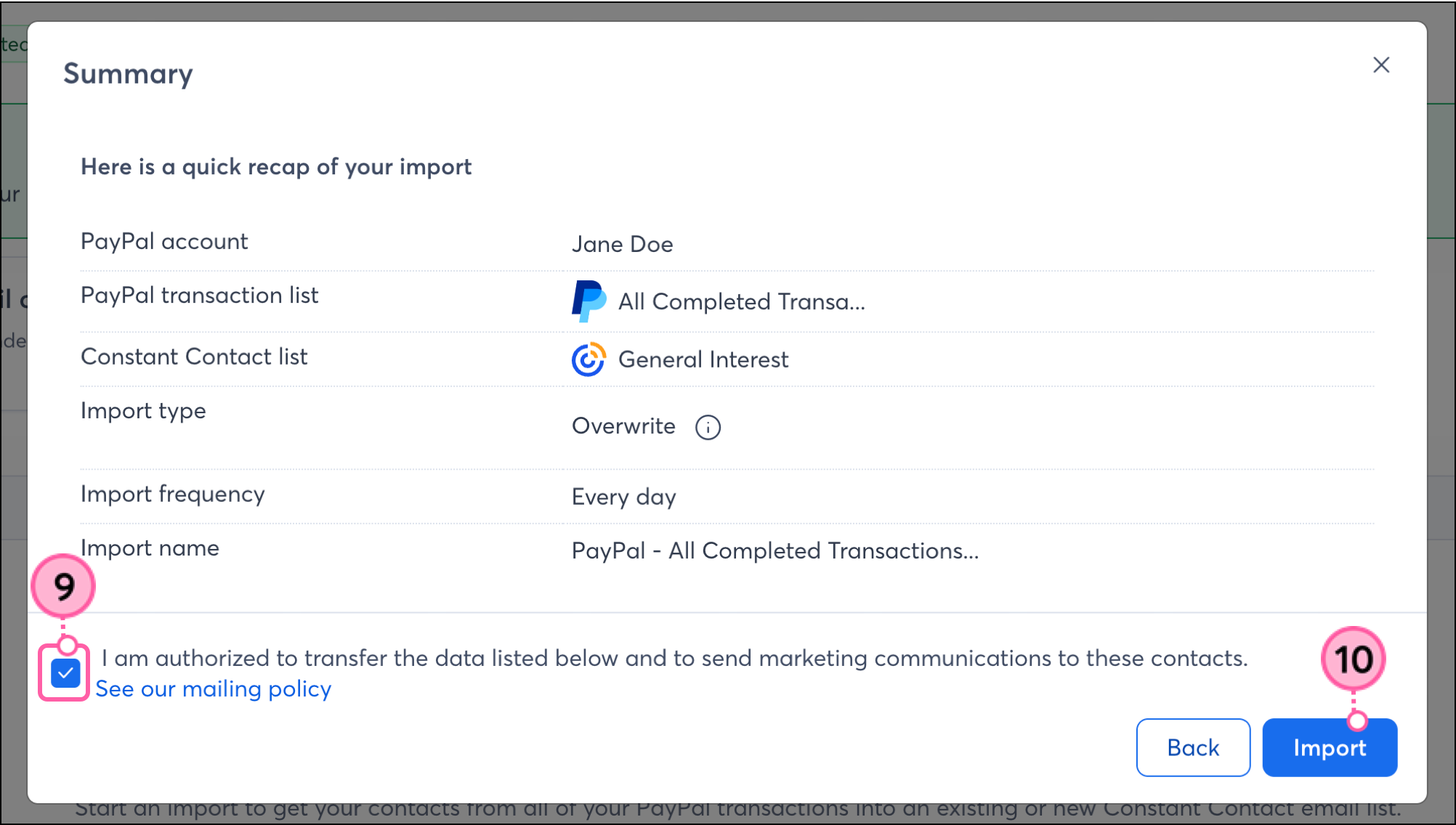Click the authorization statement text
Screen dimensions: 1456x825
click(x=674, y=658)
